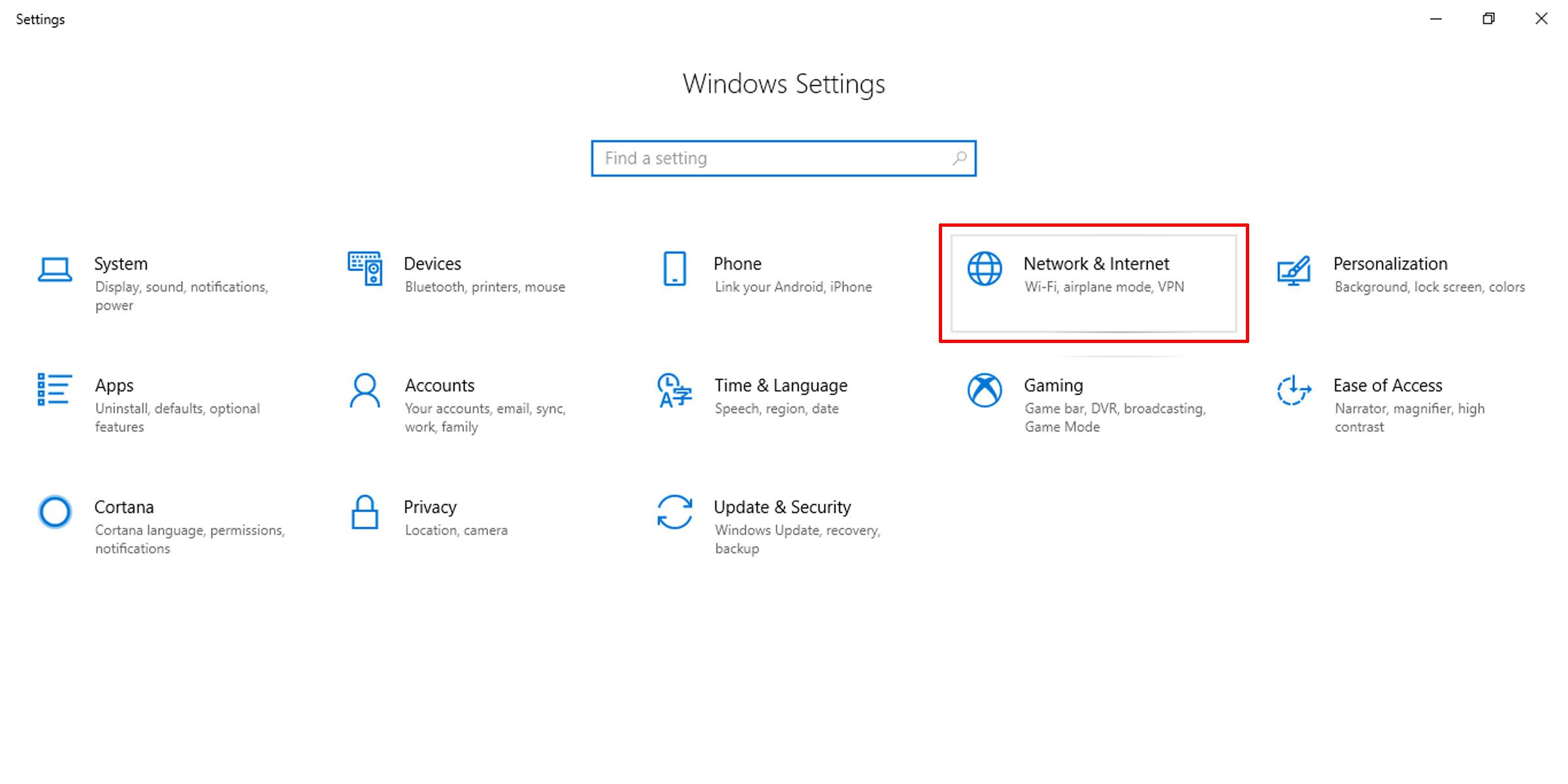
Task: Click the Apps list icon
Action: click(54, 389)
